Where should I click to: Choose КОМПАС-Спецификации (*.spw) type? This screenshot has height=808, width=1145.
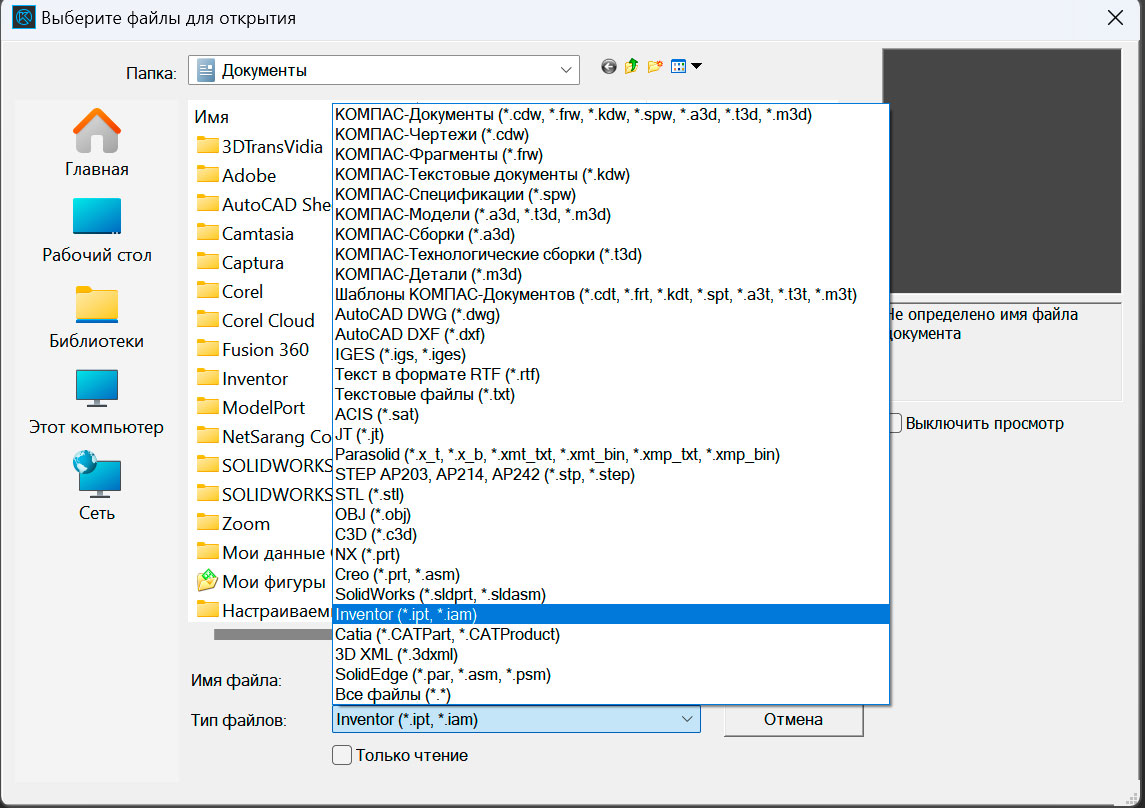click(x=610, y=194)
